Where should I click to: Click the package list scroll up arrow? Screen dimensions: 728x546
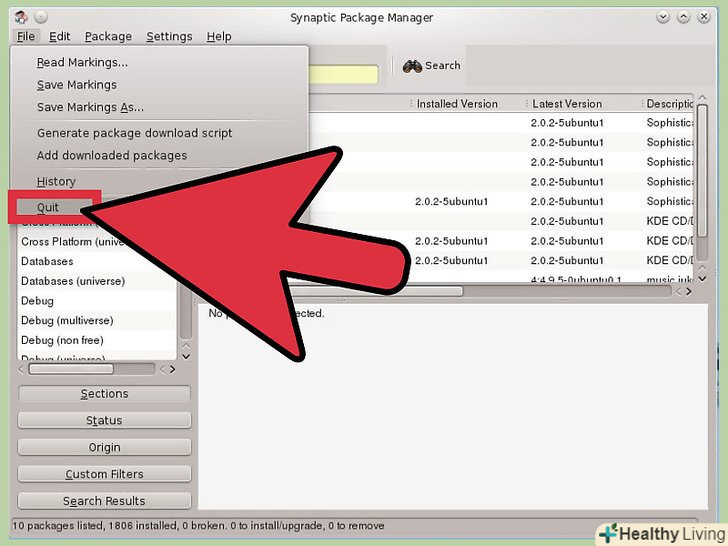coord(702,98)
